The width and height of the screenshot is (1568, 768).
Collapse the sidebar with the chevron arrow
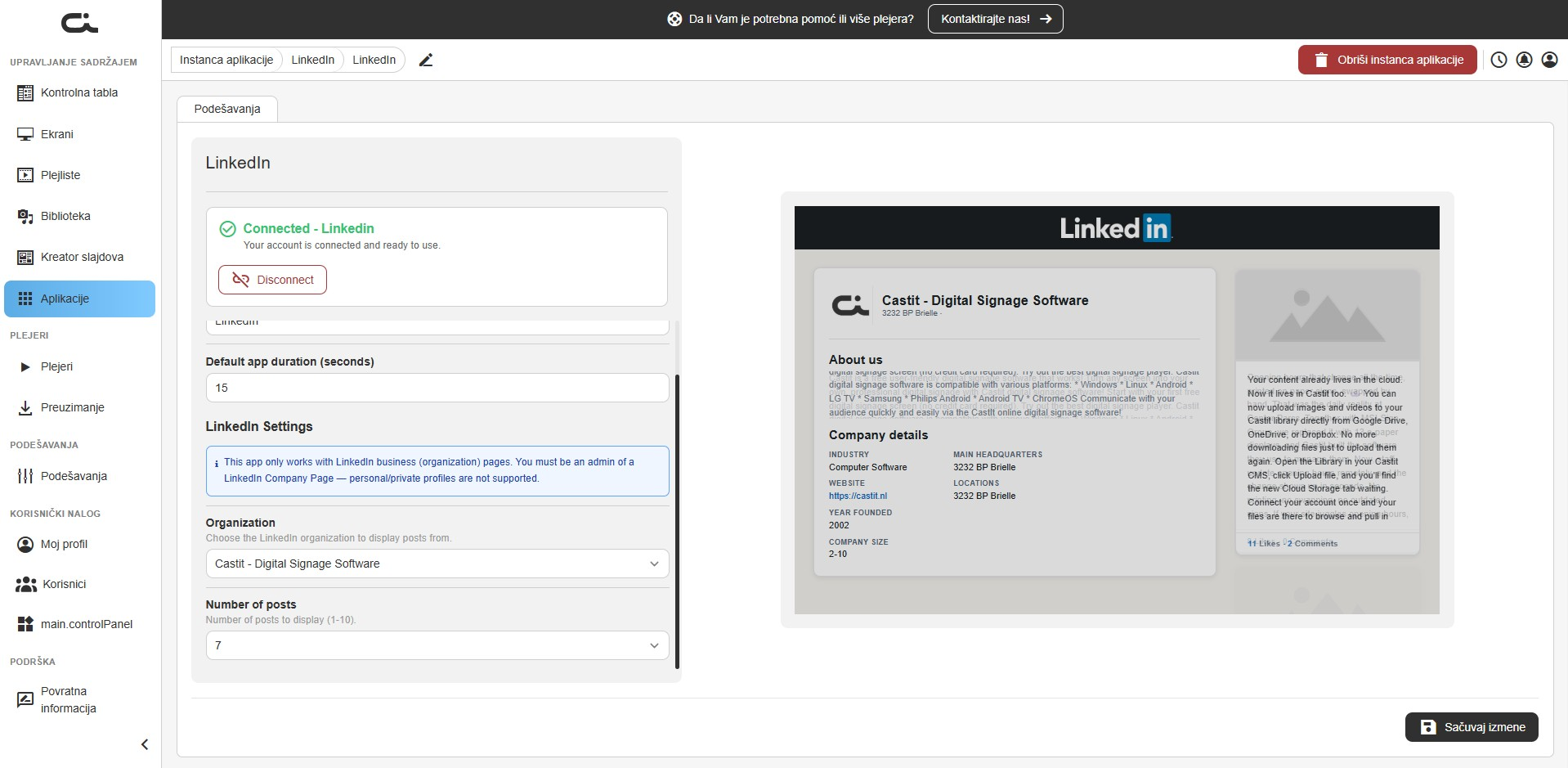(x=145, y=744)
